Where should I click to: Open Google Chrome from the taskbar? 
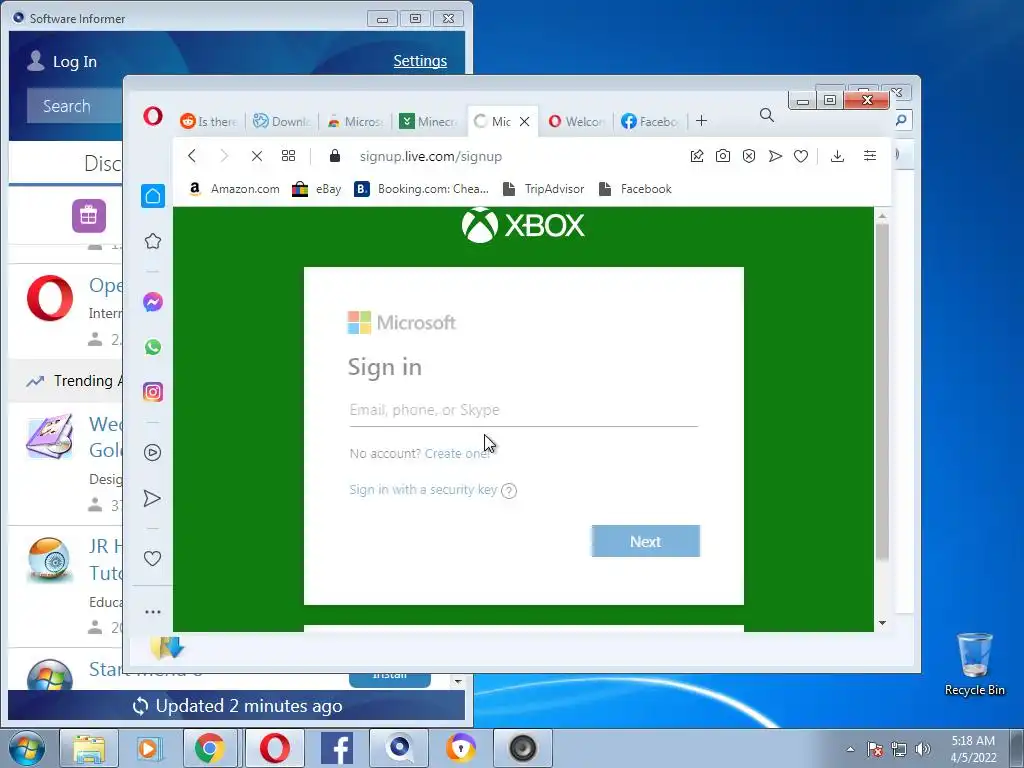click(210, 748)
